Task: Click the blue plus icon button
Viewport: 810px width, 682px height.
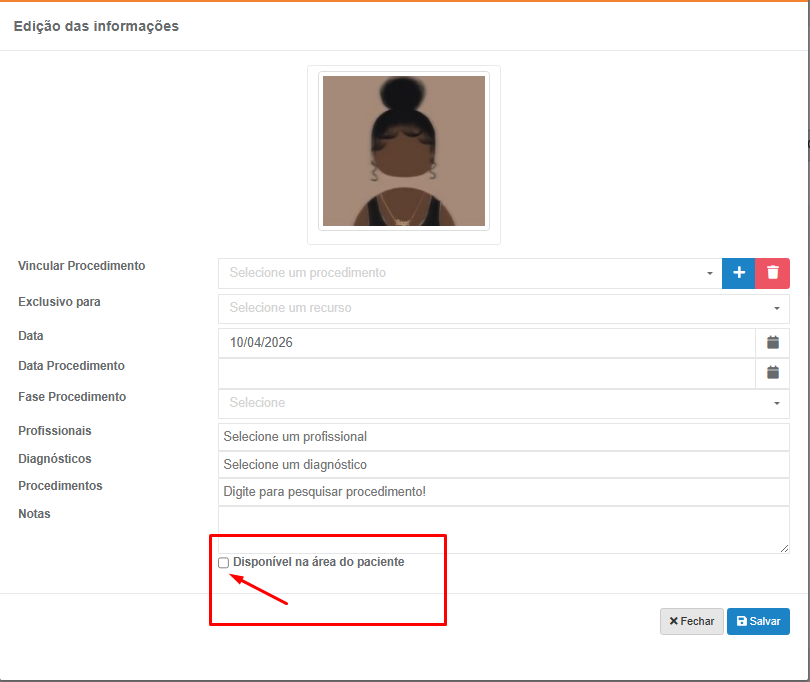Action: tap(739, 273)
